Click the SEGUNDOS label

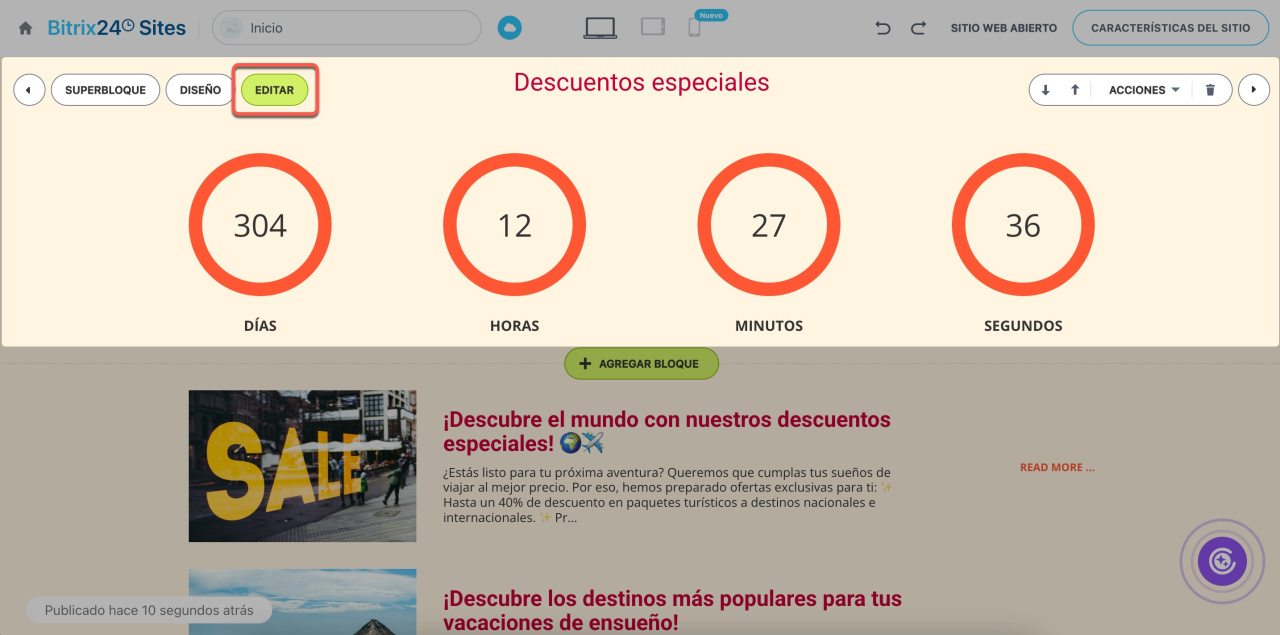pyautogui.click(x=1023, y=326)
